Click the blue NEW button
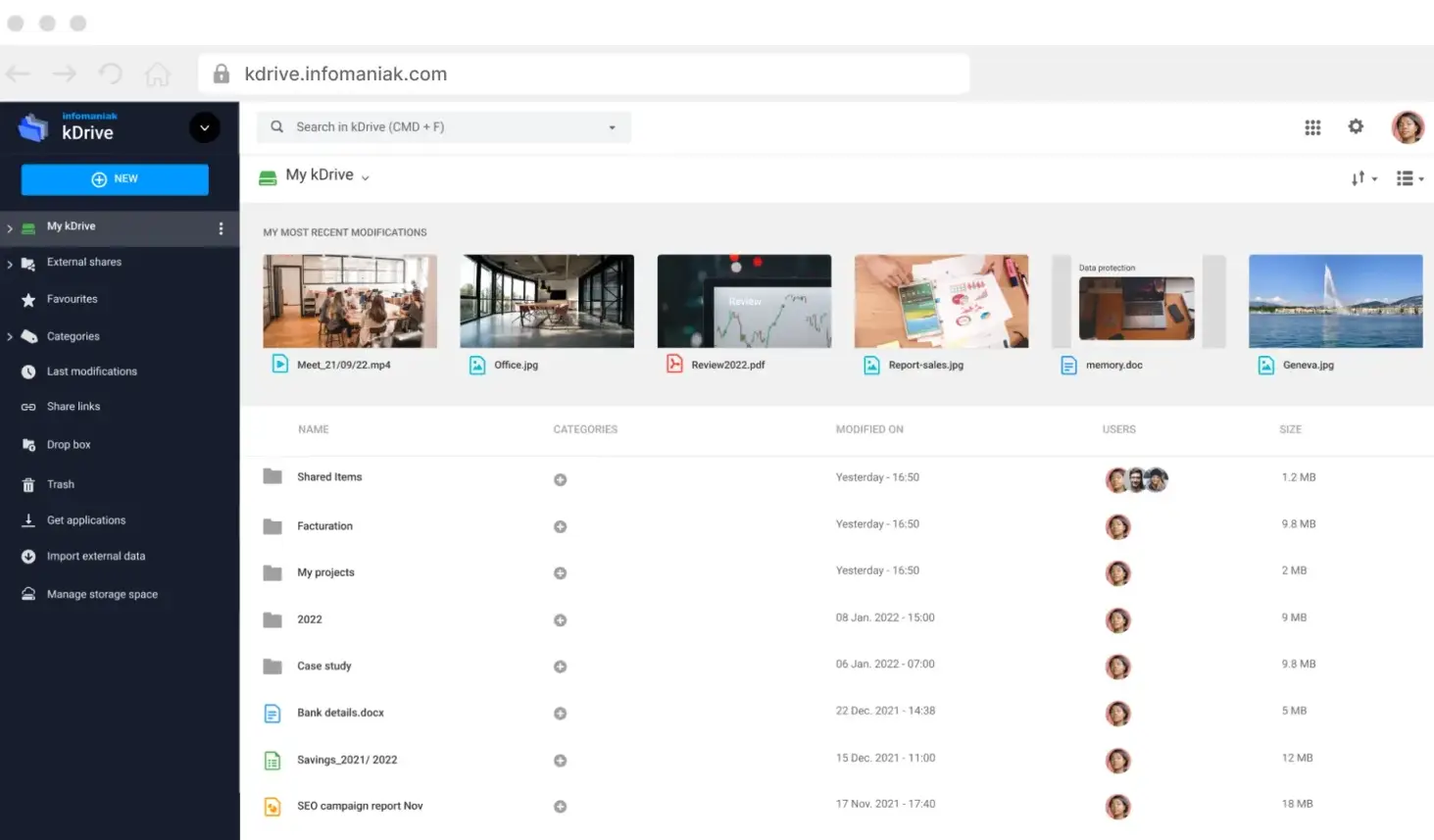This screenshot has width=1434, height=840. click(x=115, y=179)
